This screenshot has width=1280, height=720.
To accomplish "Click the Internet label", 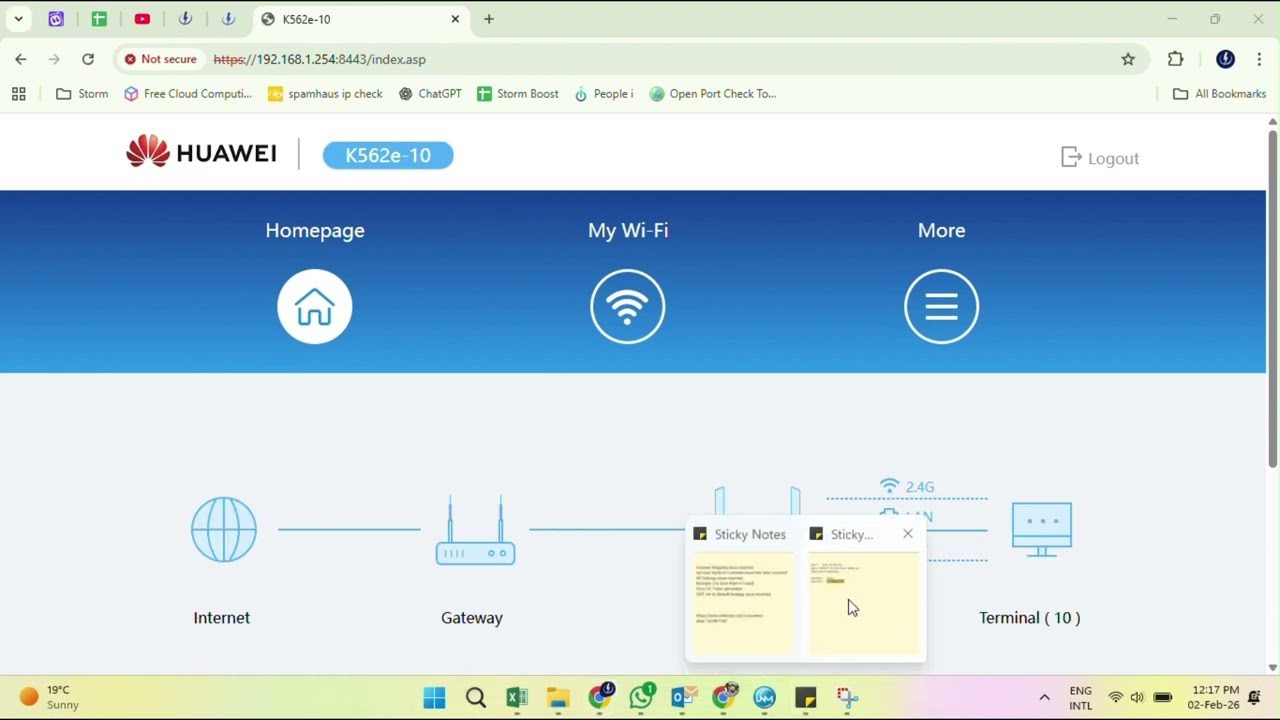I will [x=222, y=618].
